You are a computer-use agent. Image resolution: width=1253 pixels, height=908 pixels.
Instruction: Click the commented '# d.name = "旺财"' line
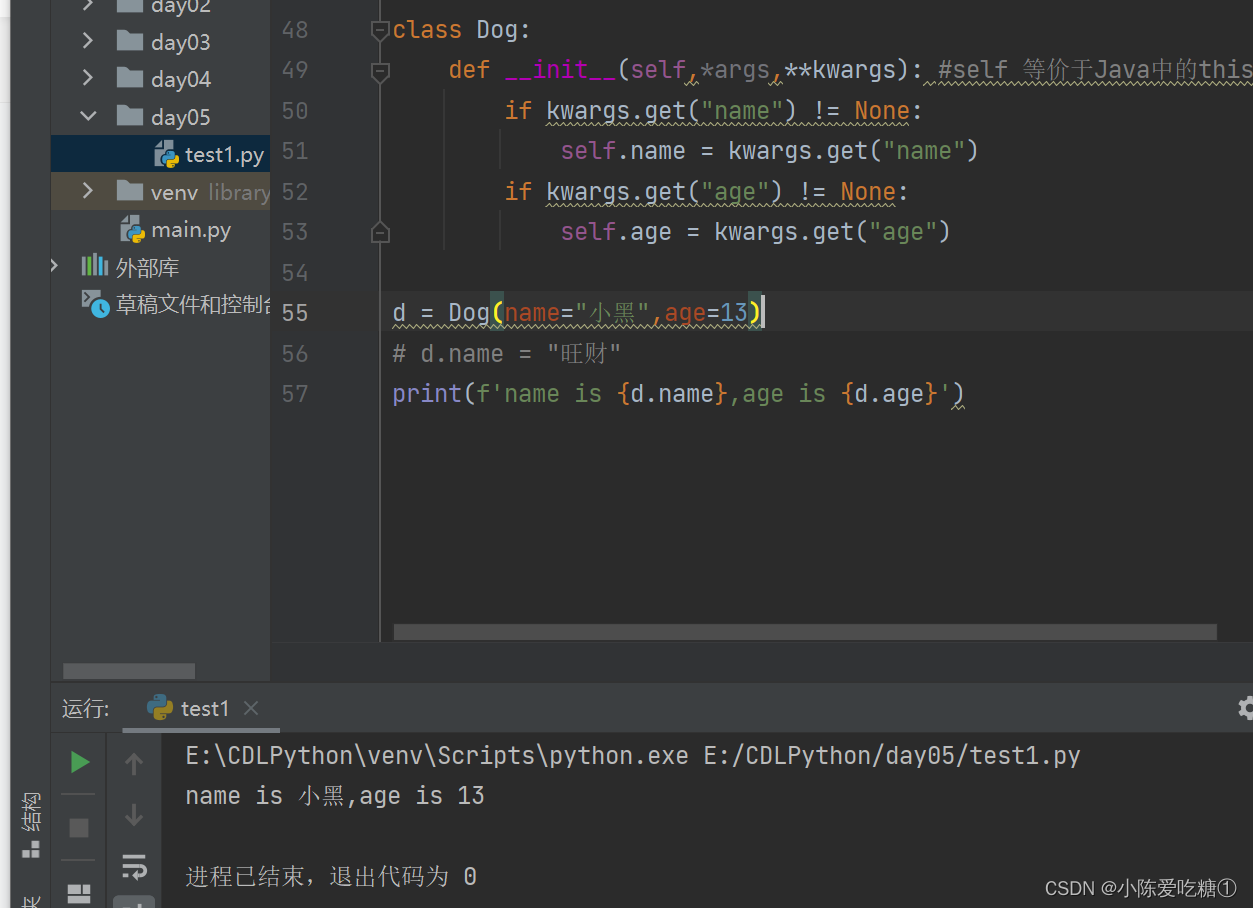click(x=507, y=353)
